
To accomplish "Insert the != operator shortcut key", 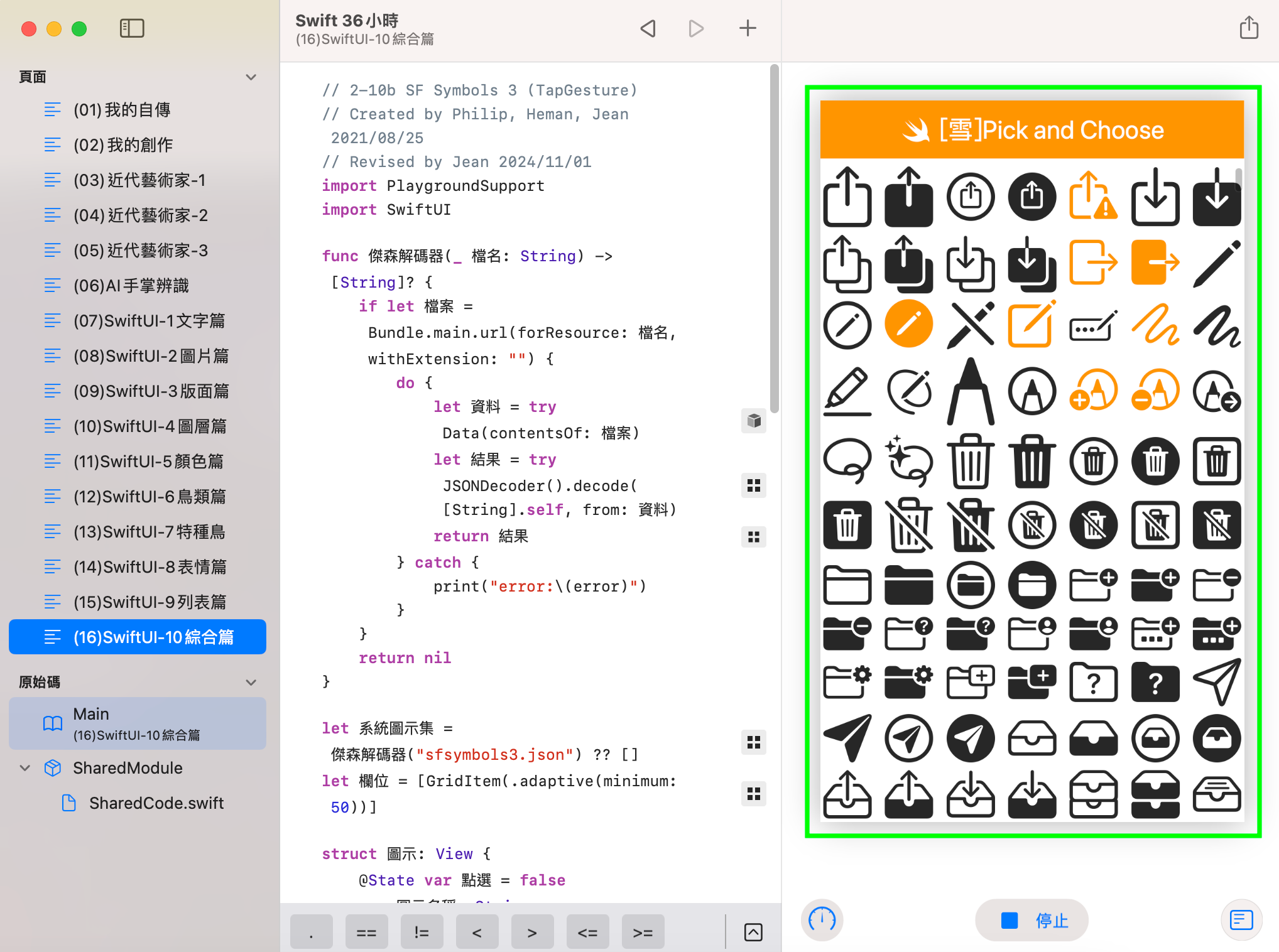I will click(x=422, y=933).
